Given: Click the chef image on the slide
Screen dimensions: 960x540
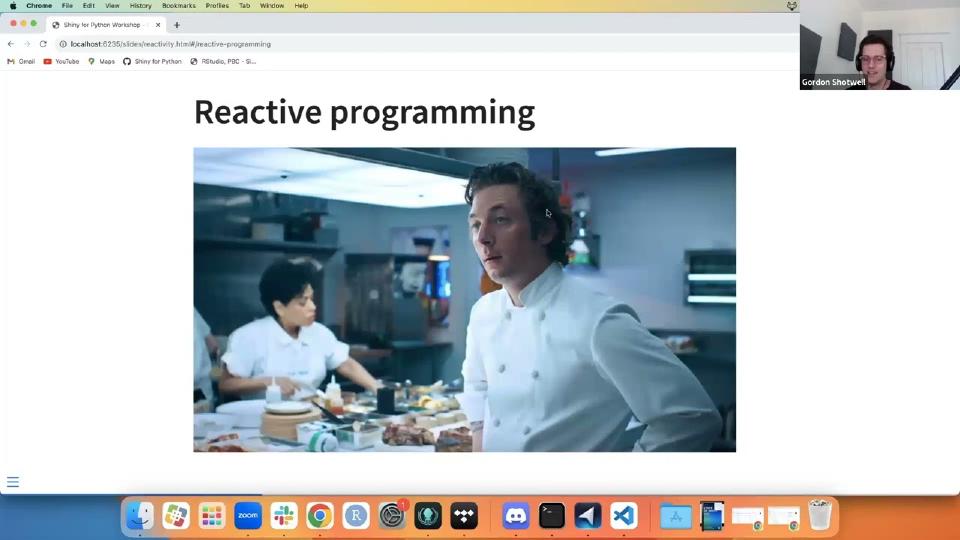Looking at the screenshot, I should [464, 300].
